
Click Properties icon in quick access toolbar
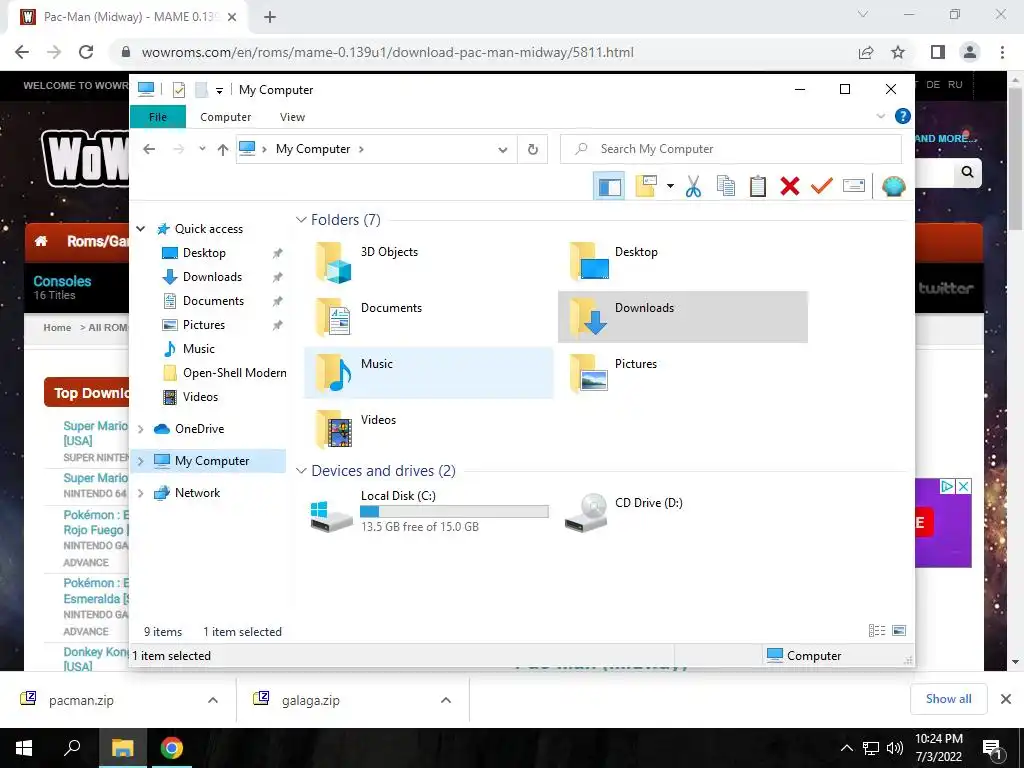coord(178,90)
